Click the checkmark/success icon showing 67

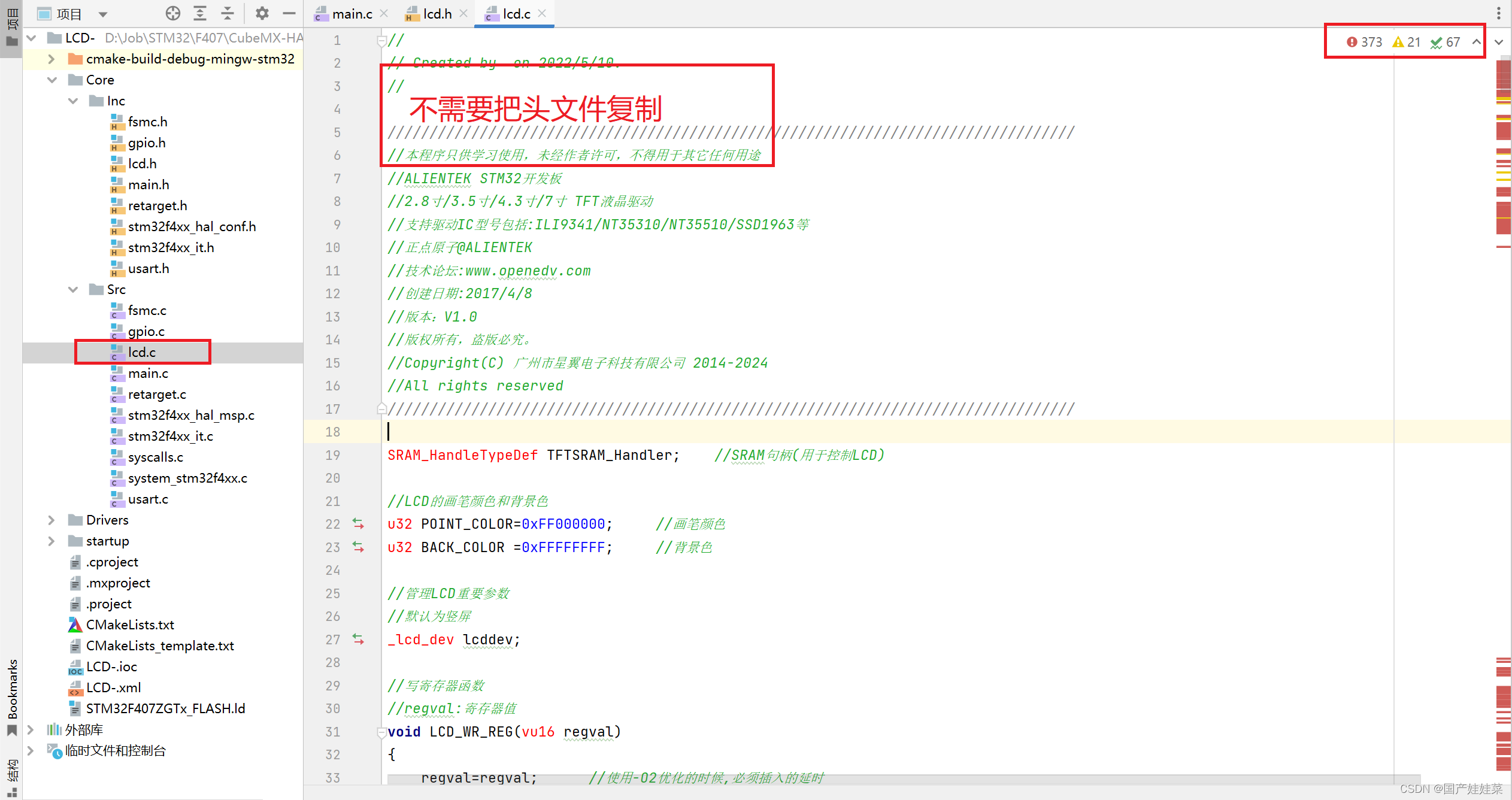1441,41
